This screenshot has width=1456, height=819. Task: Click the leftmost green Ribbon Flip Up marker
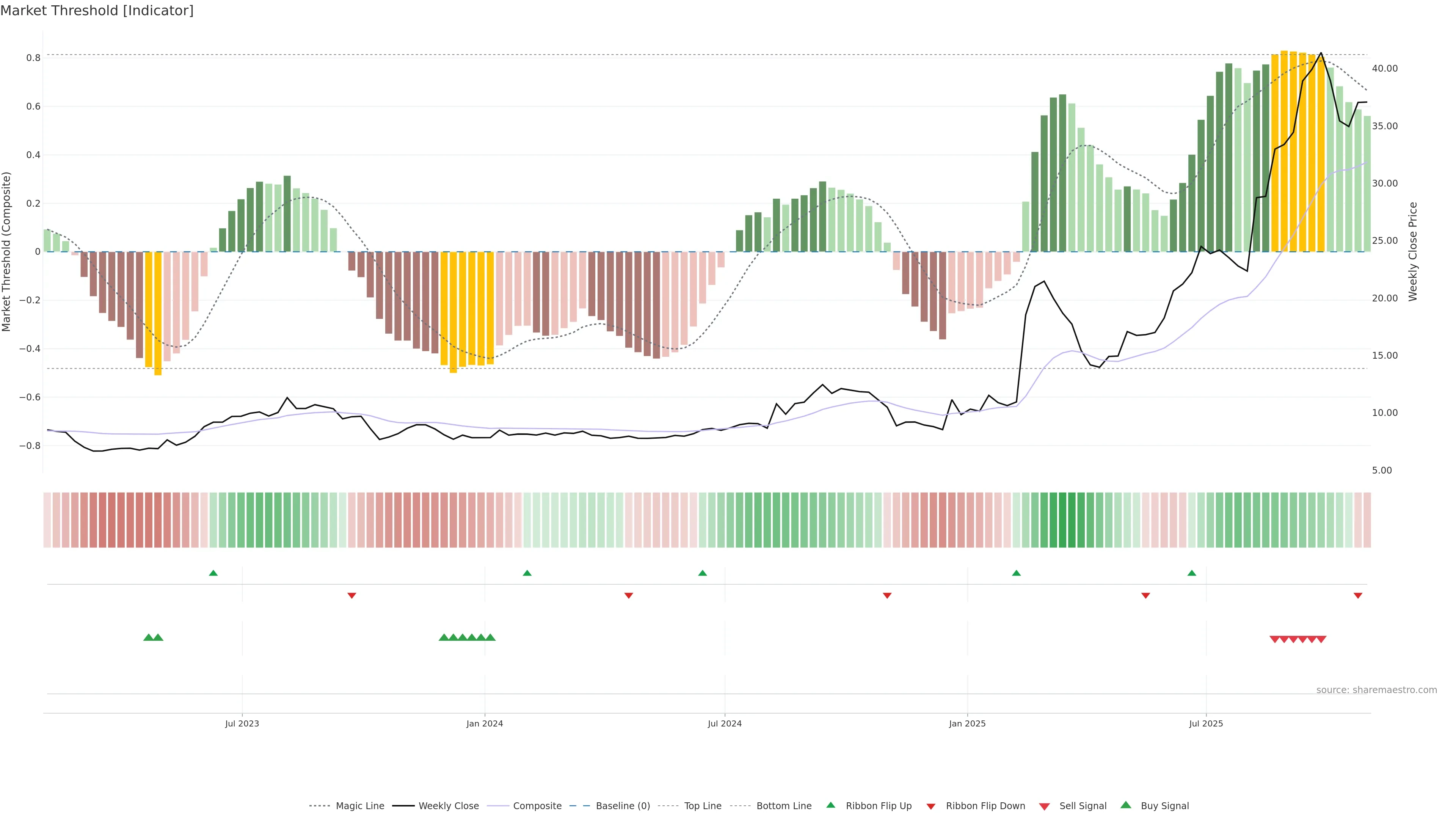point(213,573)
